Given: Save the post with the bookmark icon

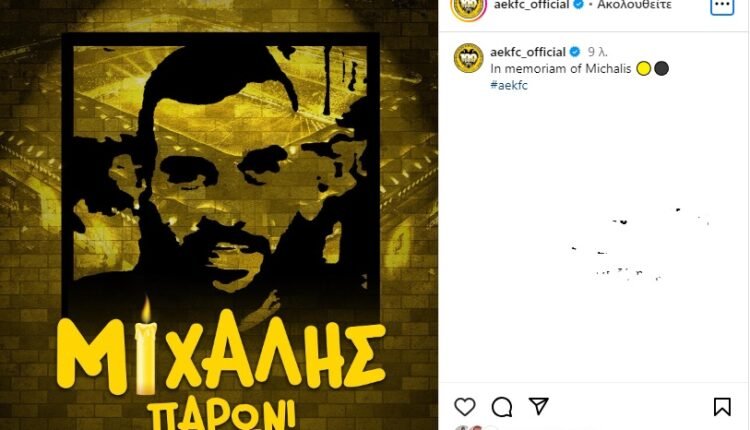Looking at the screenshot, I should pos(722,407).
